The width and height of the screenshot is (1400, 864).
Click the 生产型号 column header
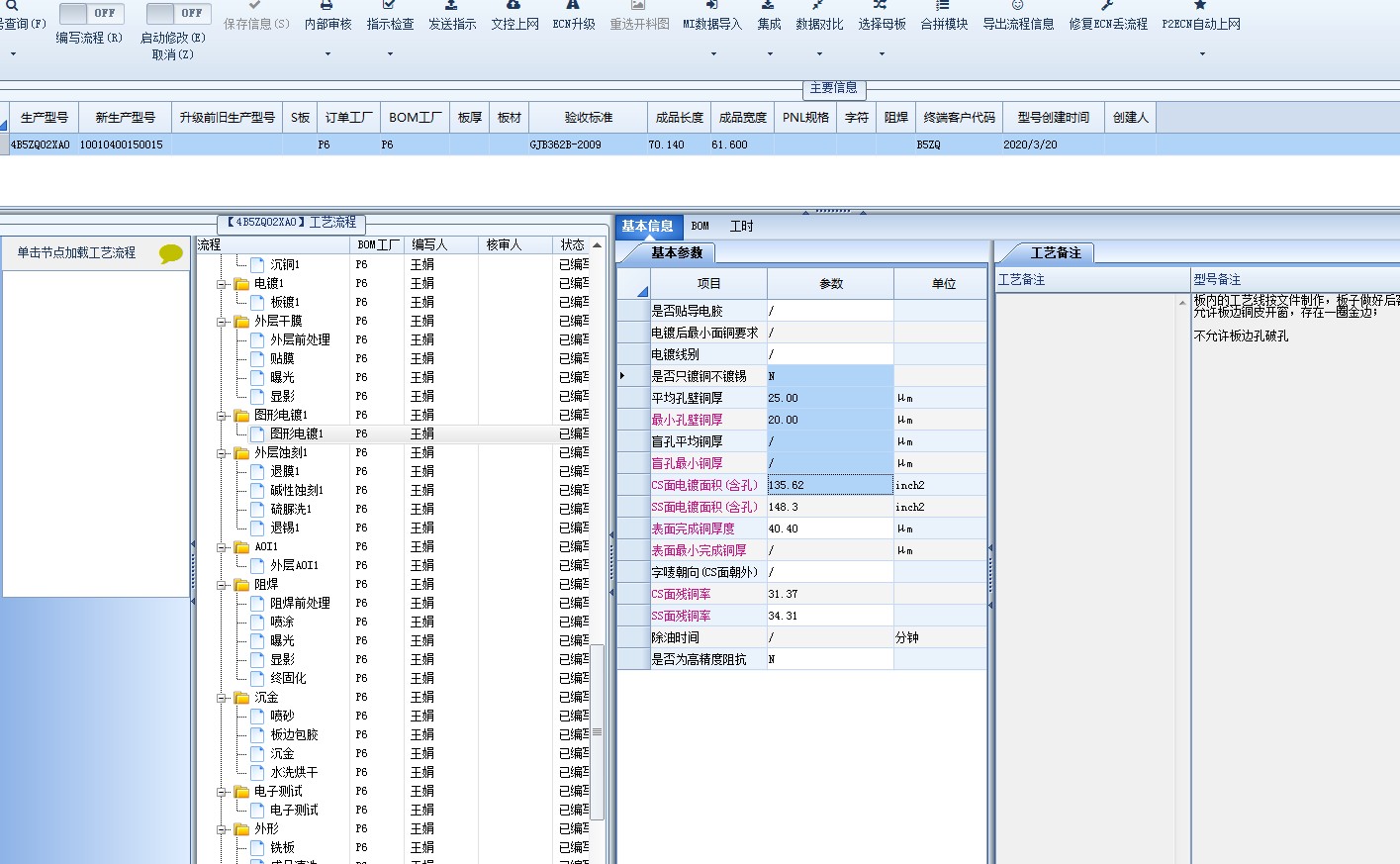tap(45, 117)
